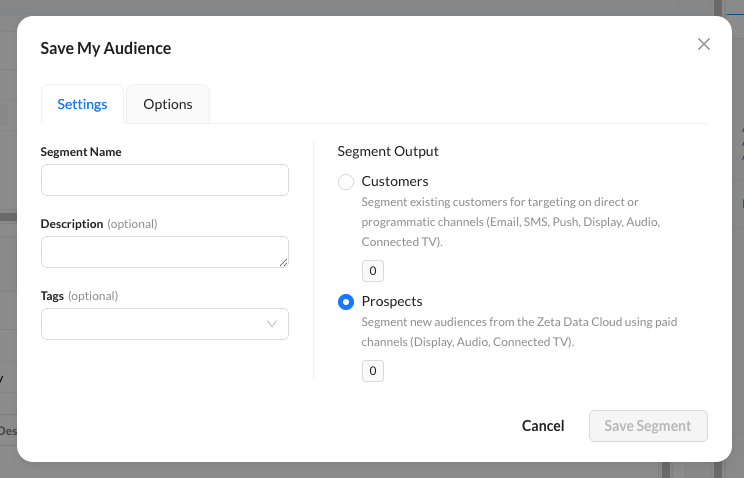
Task: Click the count badge under Customers
Action: pos(372,271)
